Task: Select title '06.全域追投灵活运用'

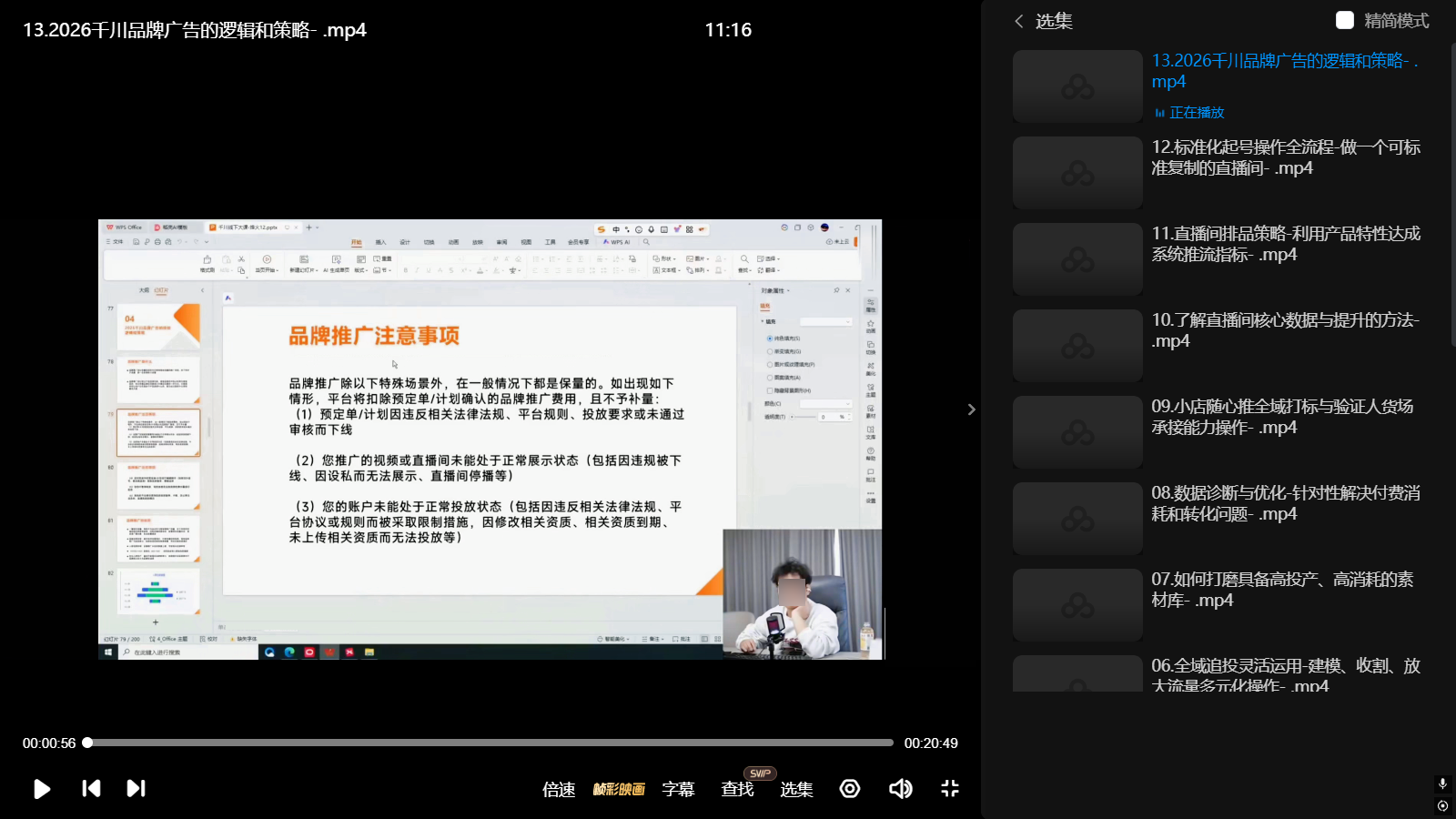Action: tap(1286, 674)
